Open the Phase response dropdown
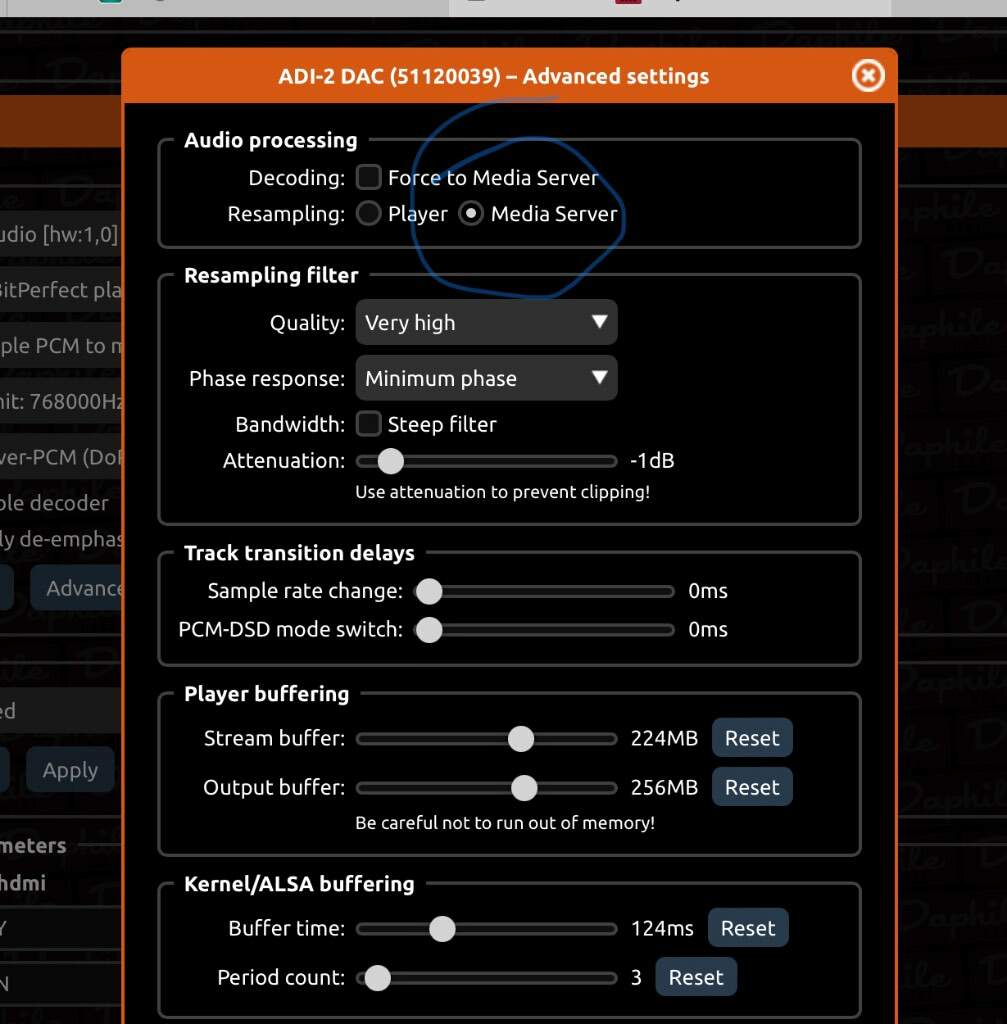The width and height of the screenshot is (1007, 1024). click(487, 378)
